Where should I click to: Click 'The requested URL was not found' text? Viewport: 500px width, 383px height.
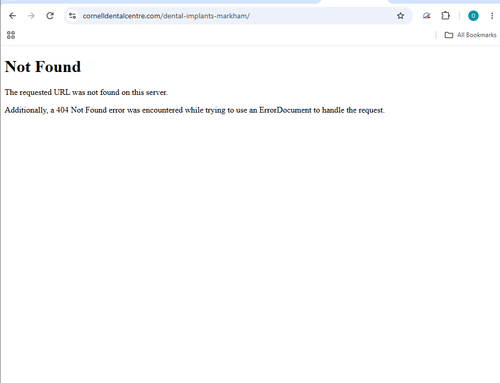[x=86, y=92]
